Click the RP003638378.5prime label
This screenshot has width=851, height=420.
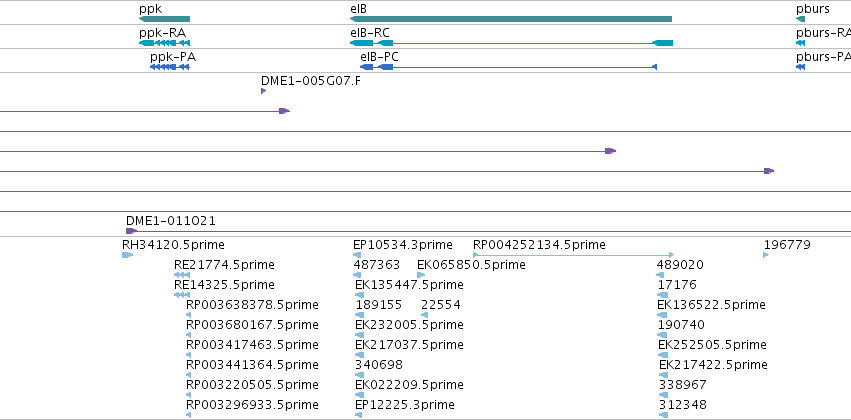252,304
